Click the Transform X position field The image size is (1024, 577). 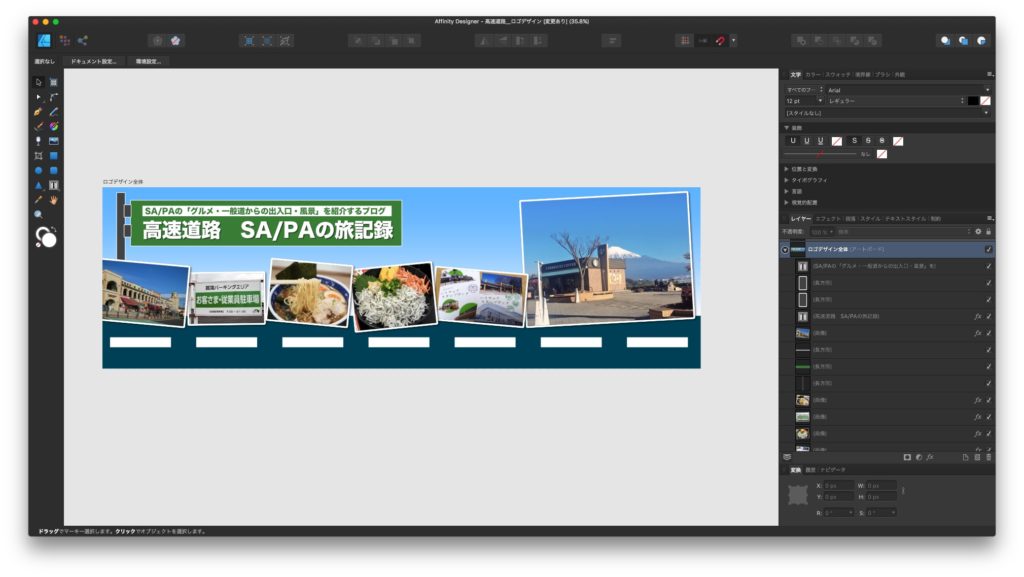(839, 486)
